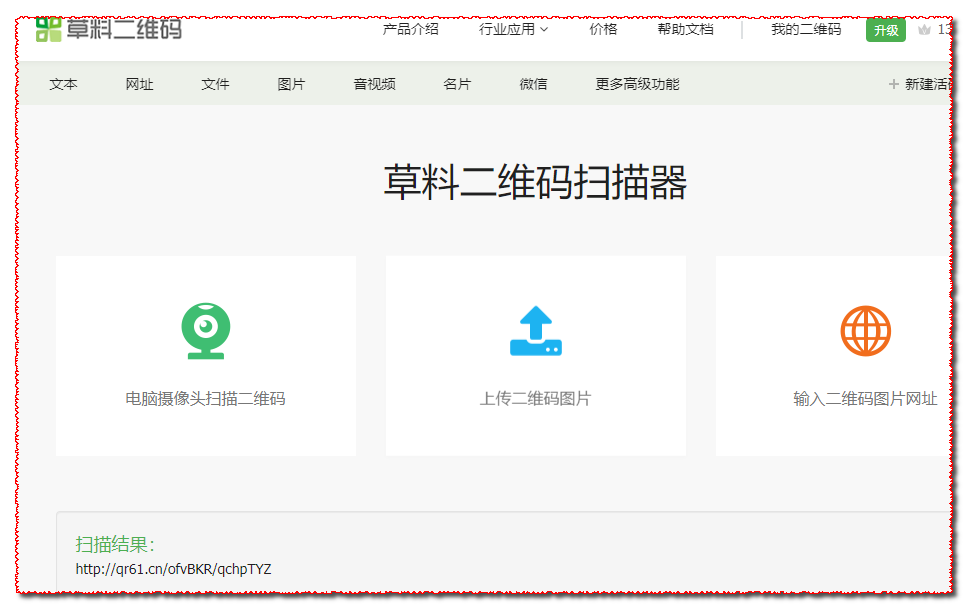The height and width of the screenshot is (609, 968).
Task: Click the plus icon beside 新建活码
Action: [893, 84]
